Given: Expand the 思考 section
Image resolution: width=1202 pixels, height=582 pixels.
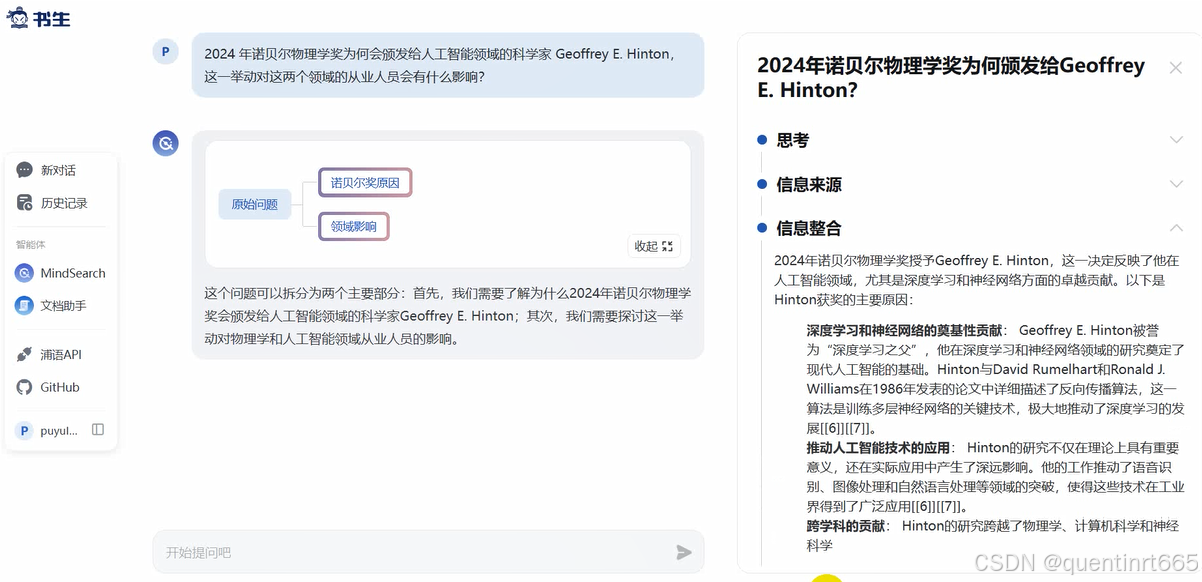Looking at the screenshot, I should pos(1176,140).
